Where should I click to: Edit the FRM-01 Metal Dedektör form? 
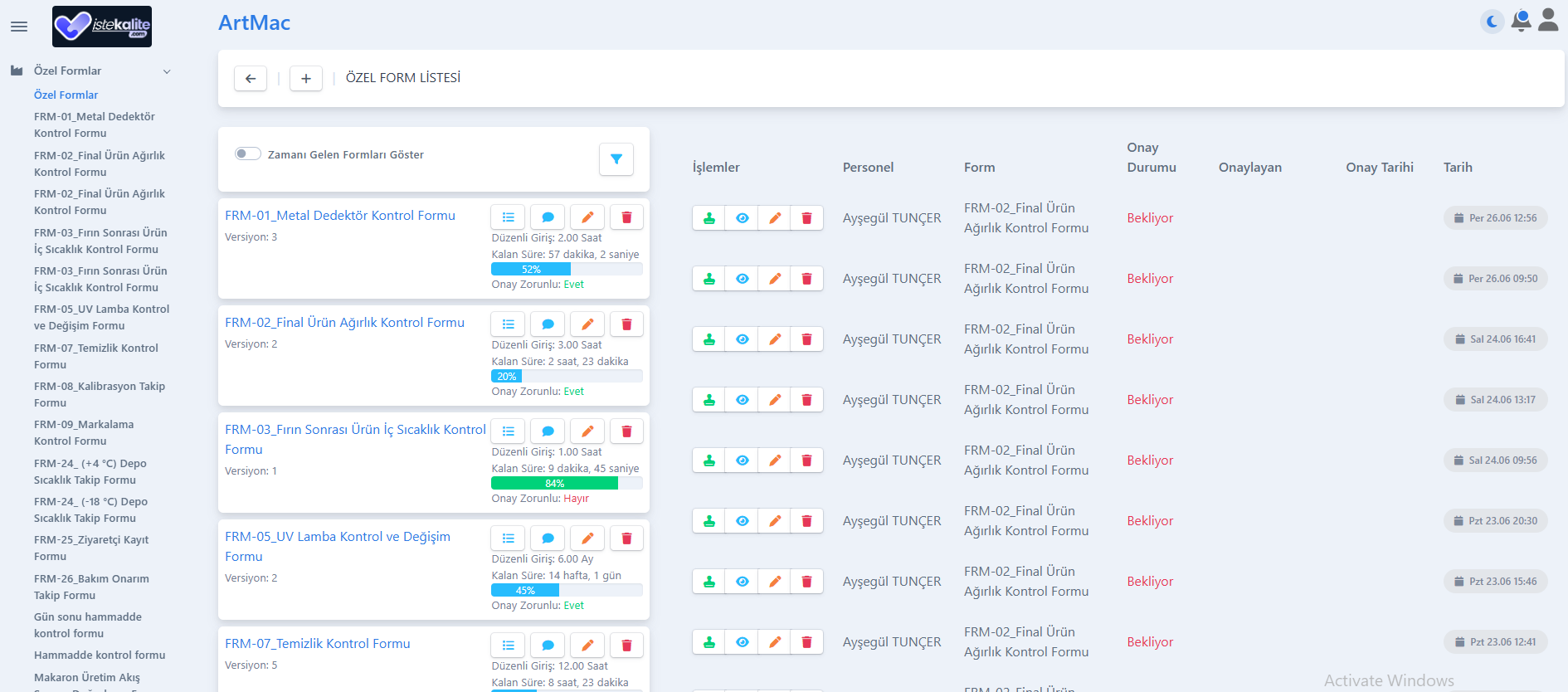[x=587, y=217]
